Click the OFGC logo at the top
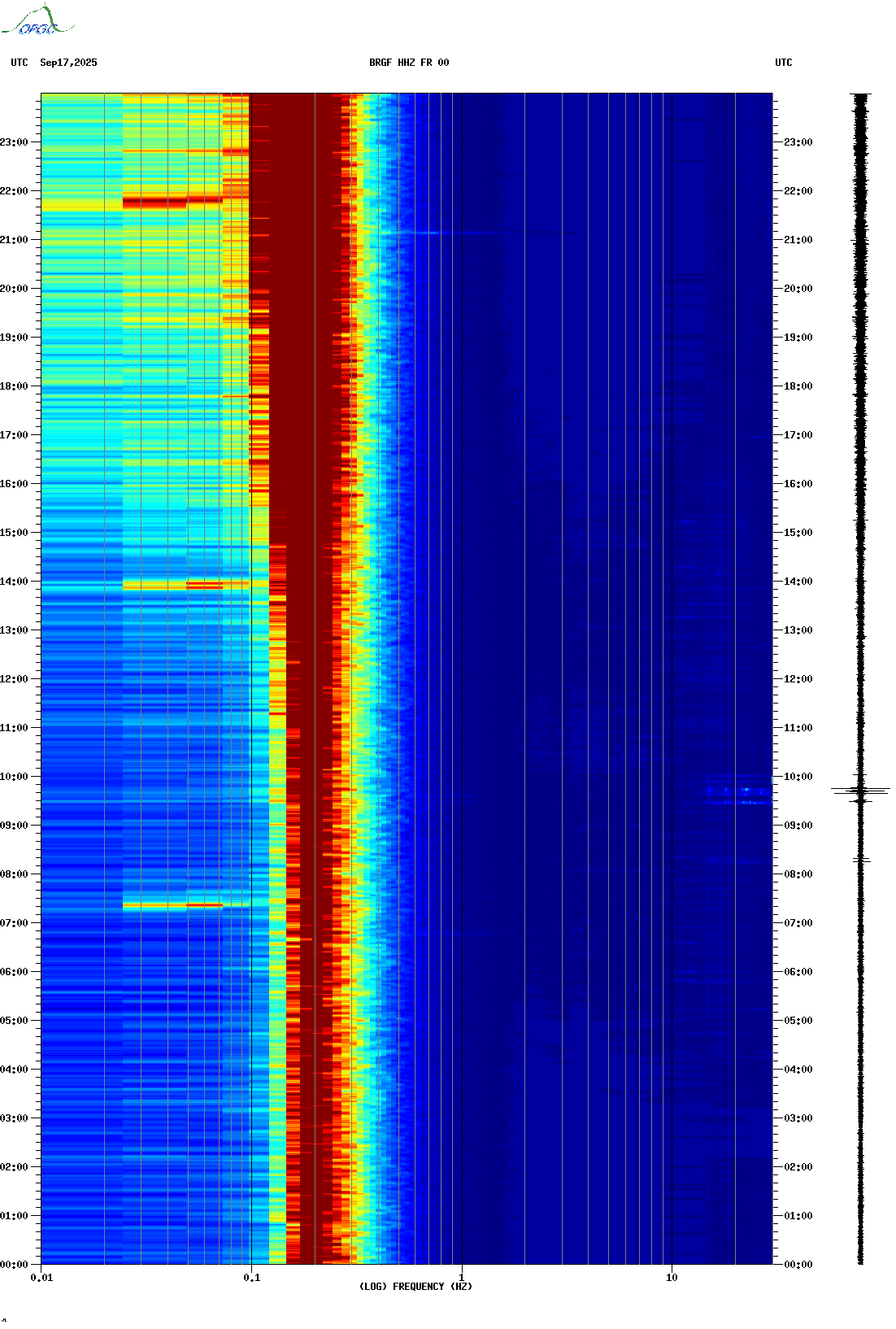 pos(37,20)
